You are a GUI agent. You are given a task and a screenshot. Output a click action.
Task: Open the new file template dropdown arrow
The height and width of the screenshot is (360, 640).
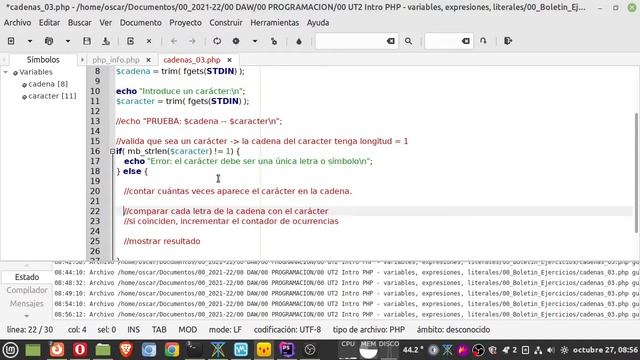[x=30, y=41]
